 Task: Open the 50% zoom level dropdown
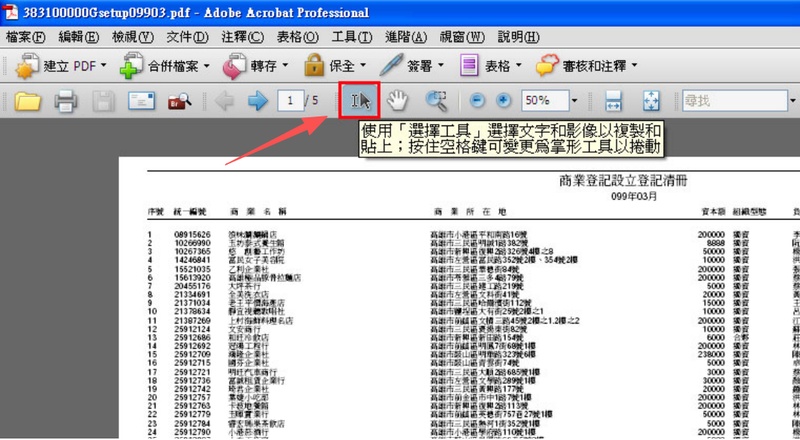tap(575, 101)
